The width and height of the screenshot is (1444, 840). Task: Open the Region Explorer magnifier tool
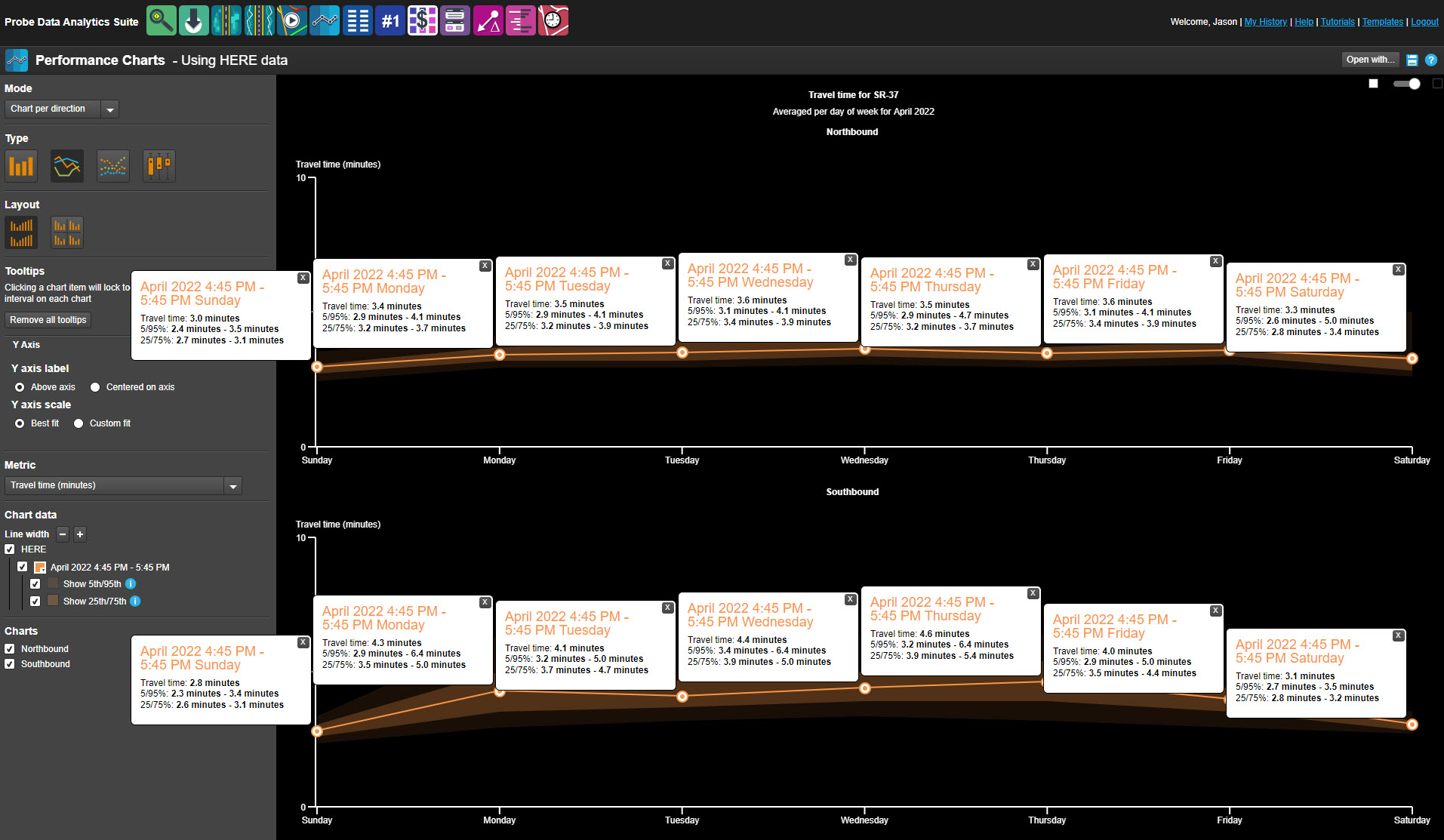point(162,20)
